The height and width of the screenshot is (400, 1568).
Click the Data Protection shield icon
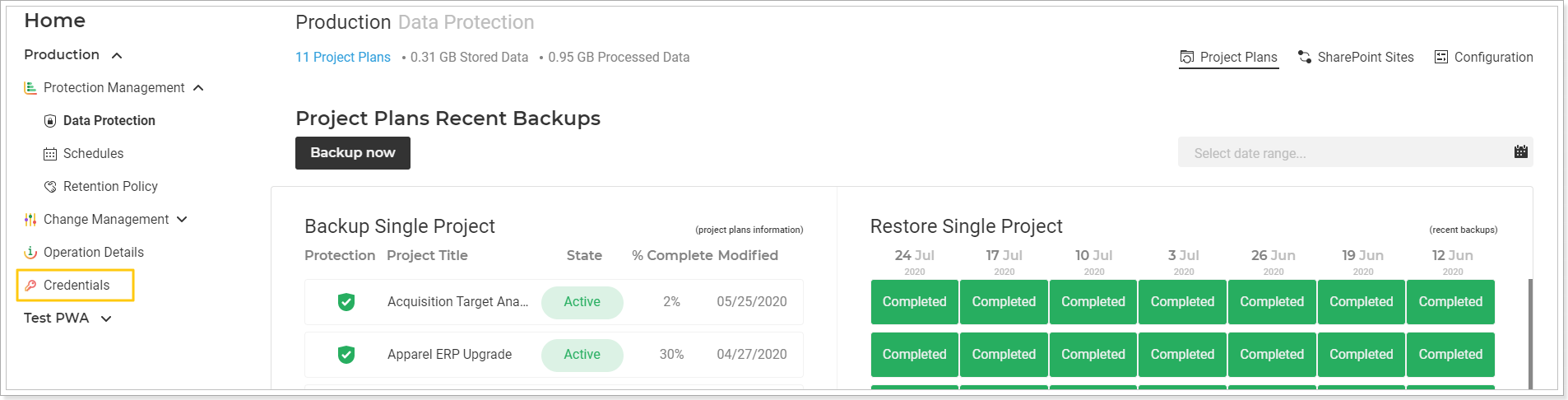click(50, 120)
